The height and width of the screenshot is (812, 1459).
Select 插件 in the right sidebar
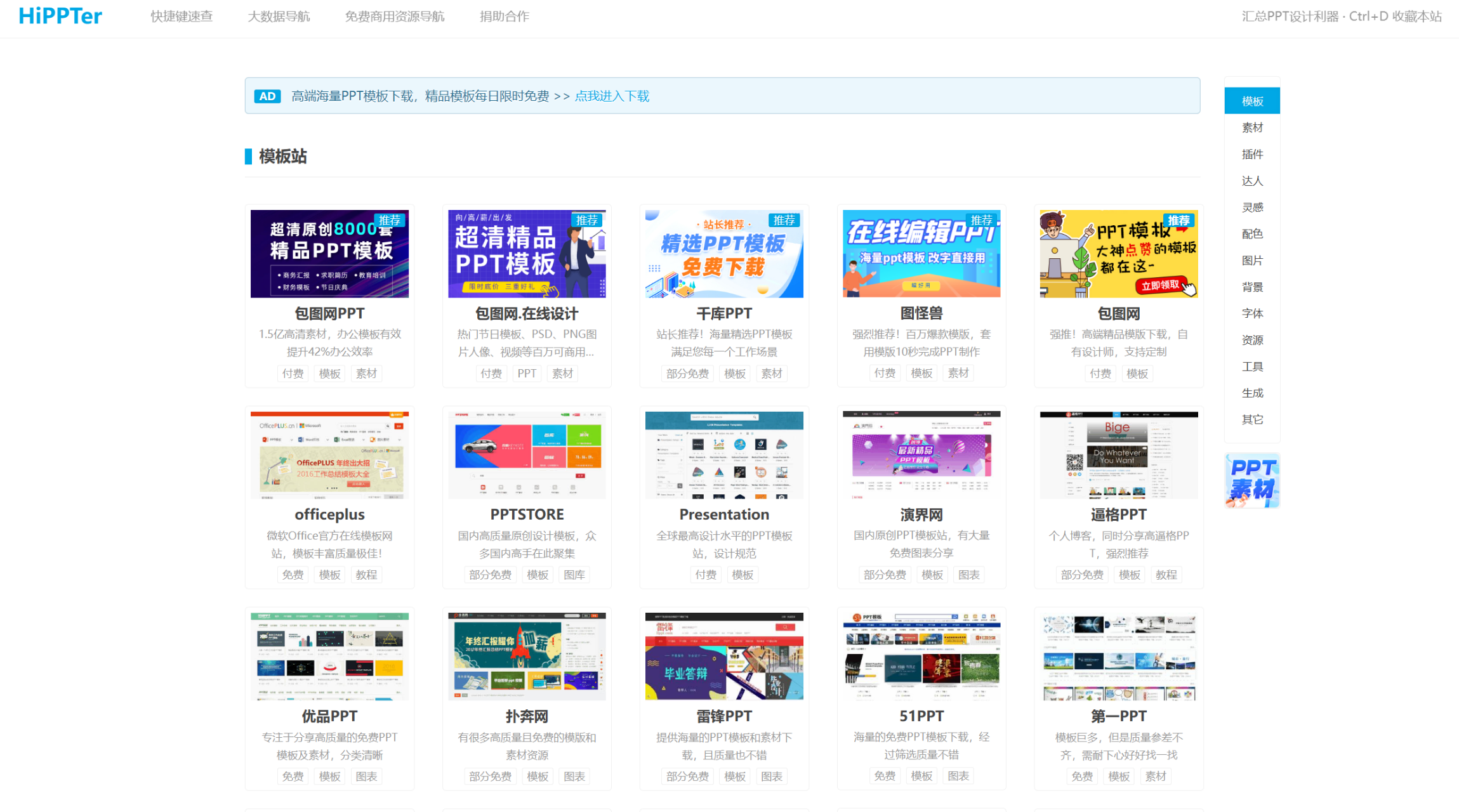pos(1251,154)
